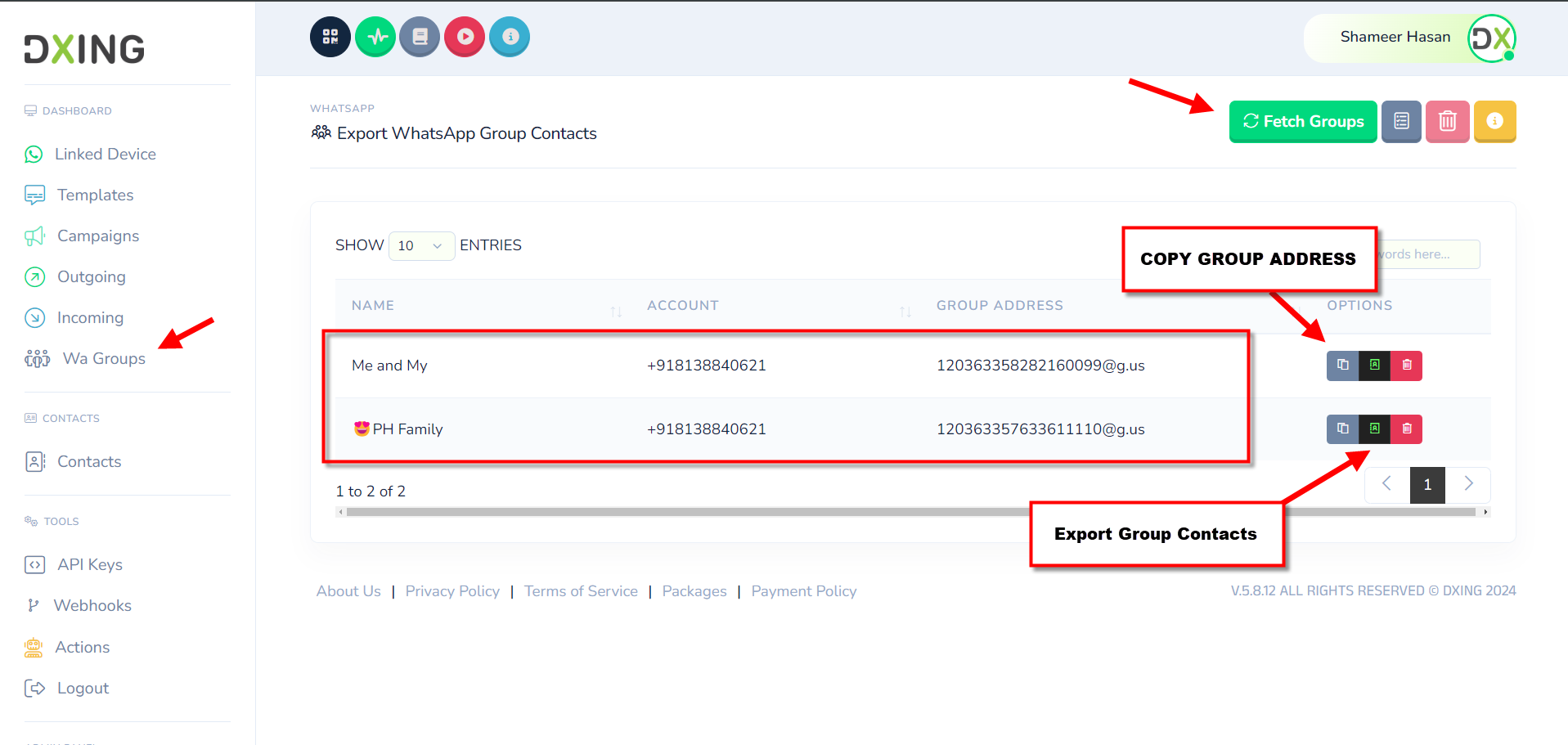
Task: Click the pink trash delete-all button
Action: [1448, 121]
